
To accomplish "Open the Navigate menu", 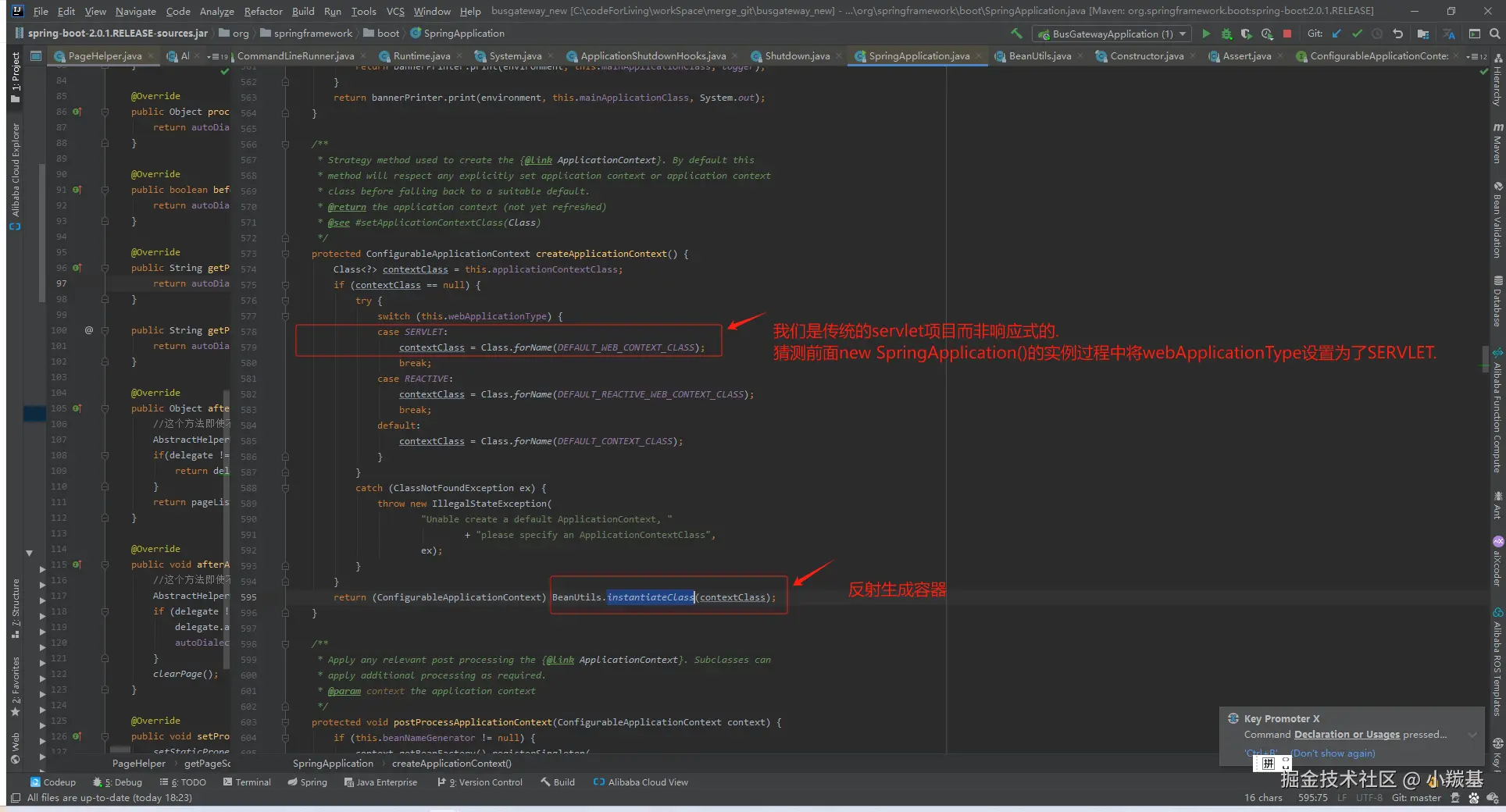I will (136, 11).
